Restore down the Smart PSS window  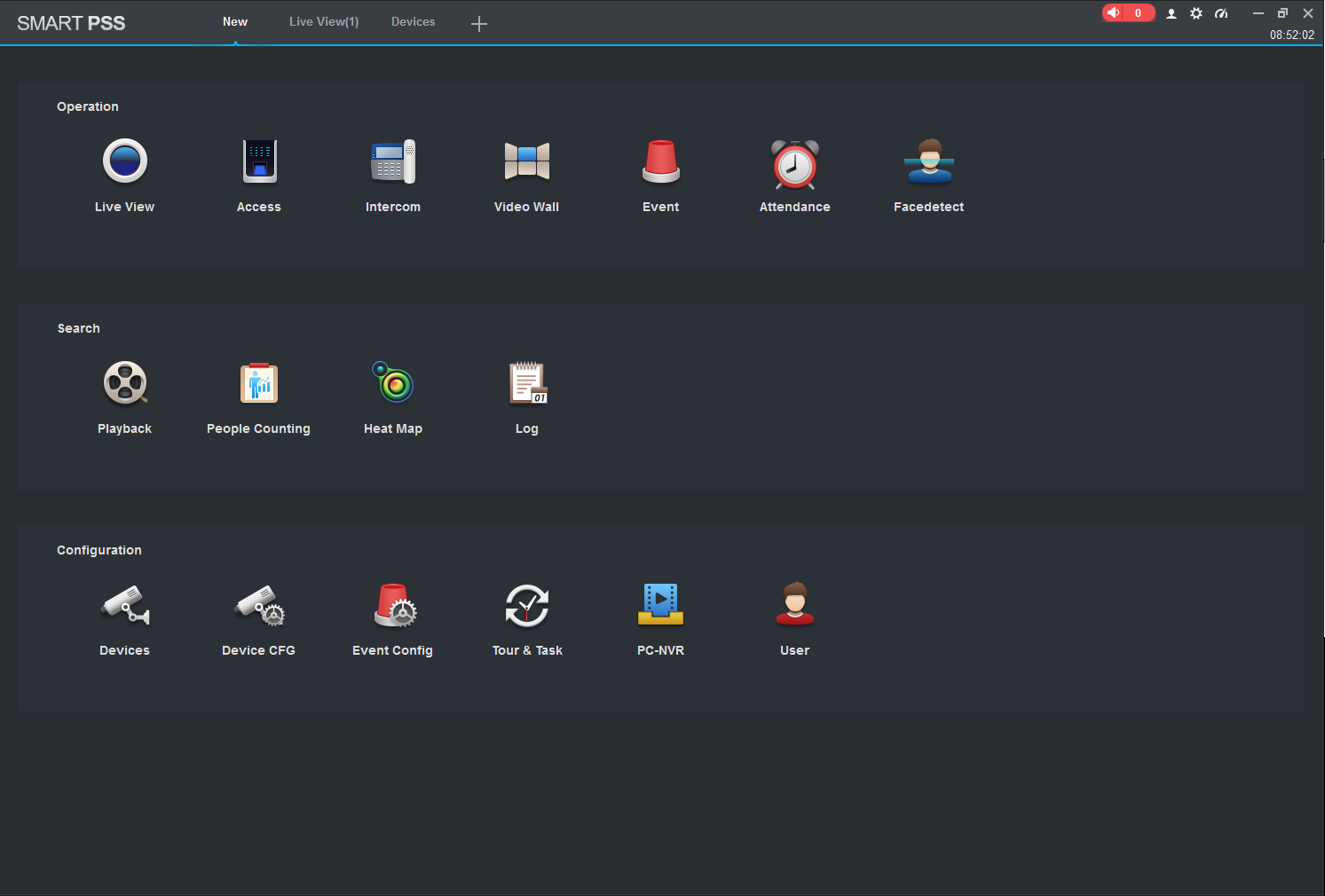click(x=1282, y=13)
